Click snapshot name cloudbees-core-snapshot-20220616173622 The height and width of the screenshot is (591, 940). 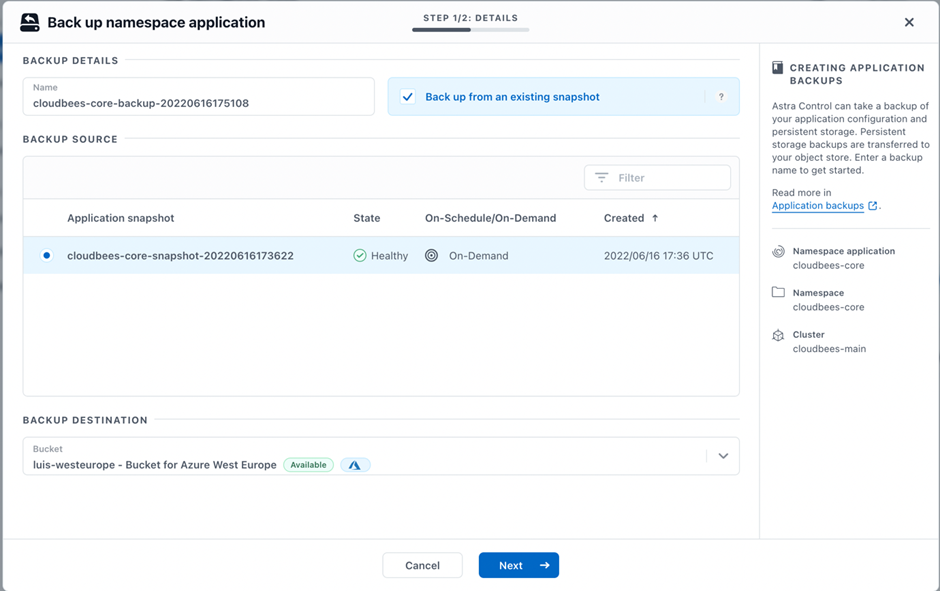click(180, 256)
